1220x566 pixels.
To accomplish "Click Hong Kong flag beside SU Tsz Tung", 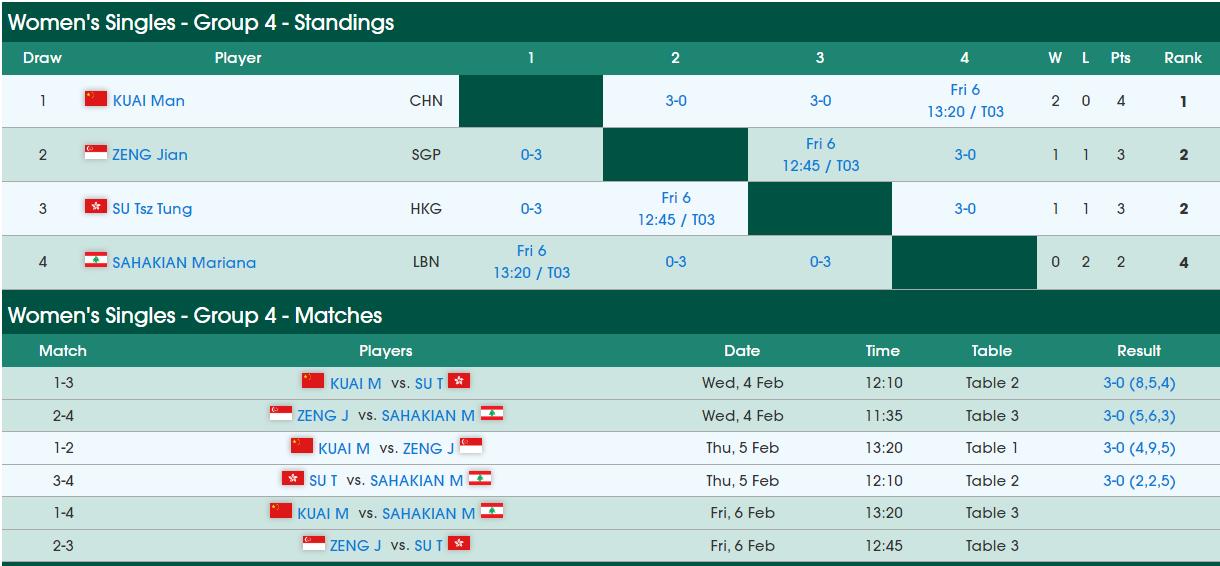I will 96,207.
